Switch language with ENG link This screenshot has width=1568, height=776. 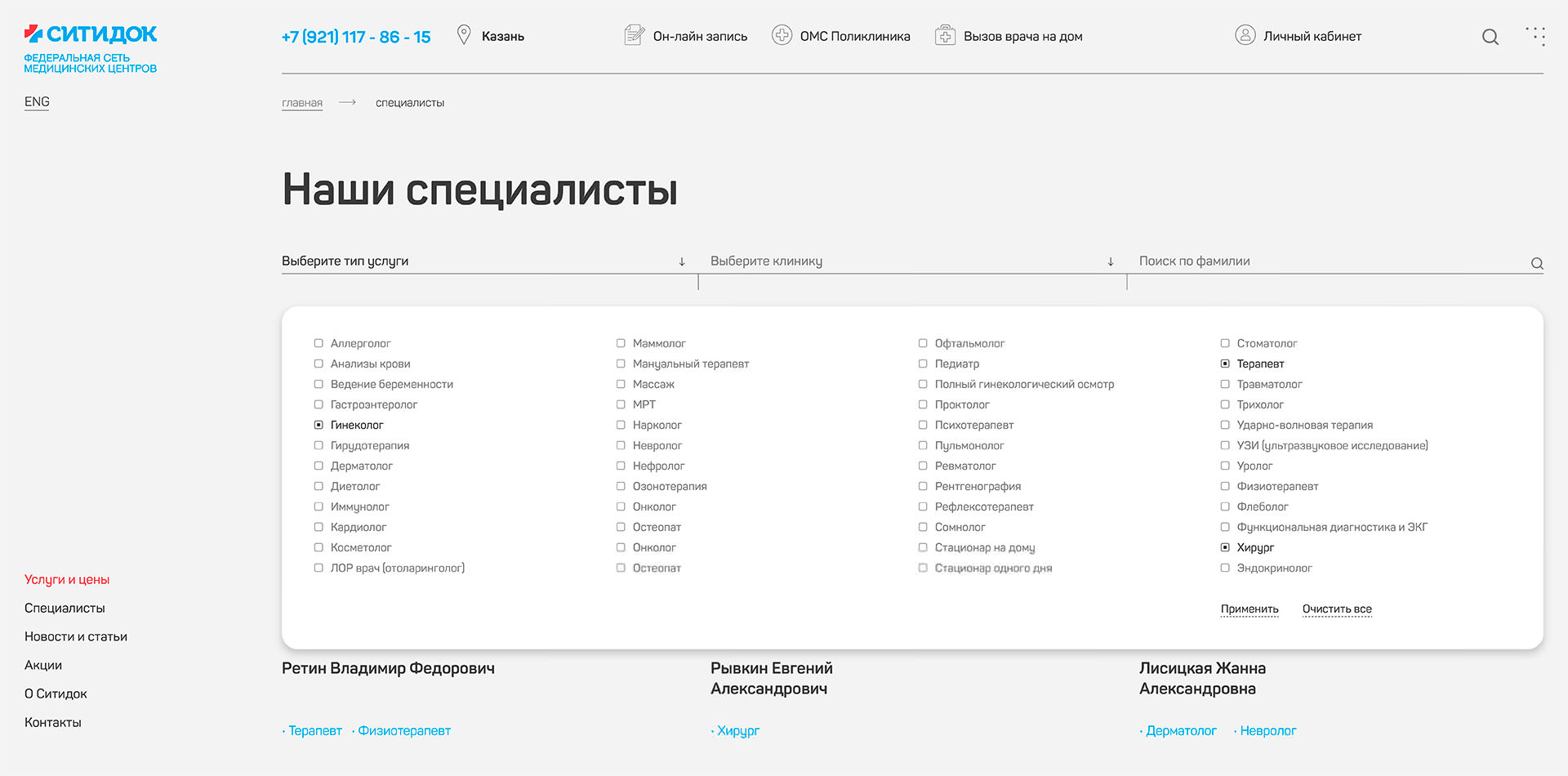coord(37,102)
